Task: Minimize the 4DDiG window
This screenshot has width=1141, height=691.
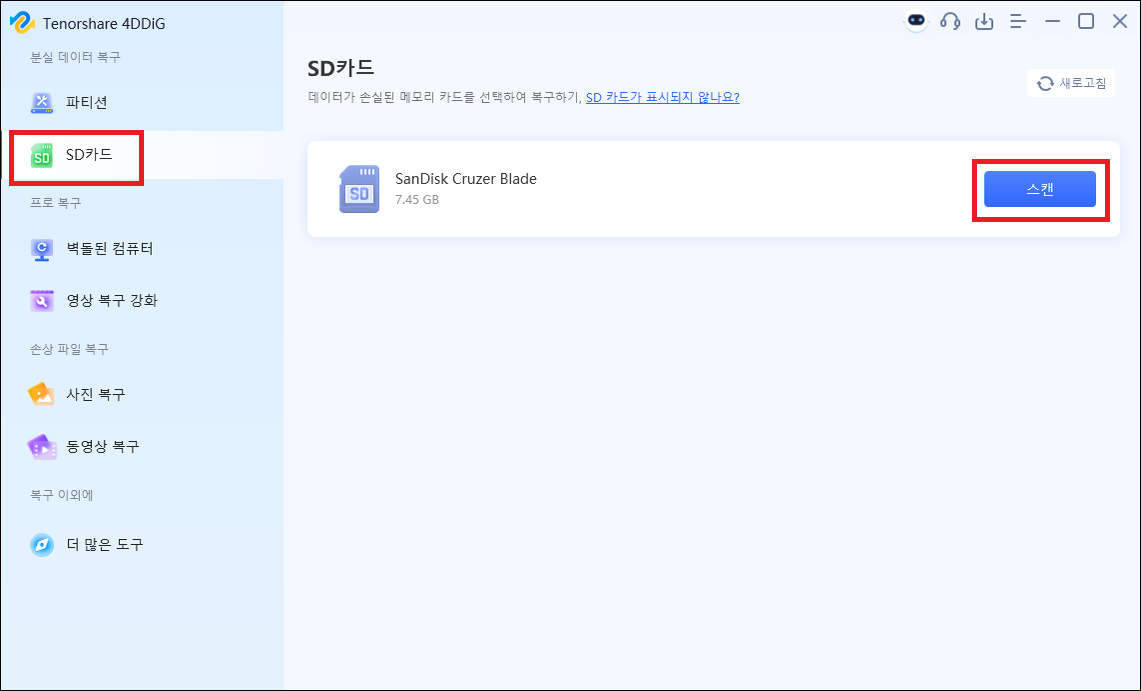Action: coord(1052,21)
